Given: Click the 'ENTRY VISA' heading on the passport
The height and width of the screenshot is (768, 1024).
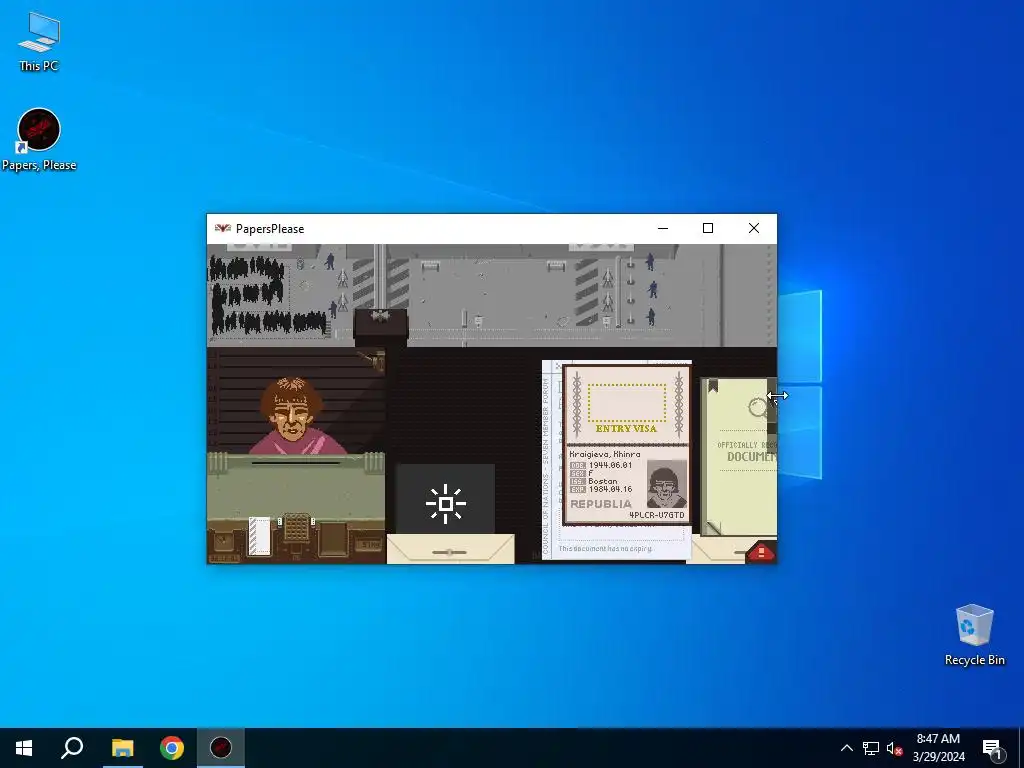Looking at the screenshot, I should pos(626,428).
